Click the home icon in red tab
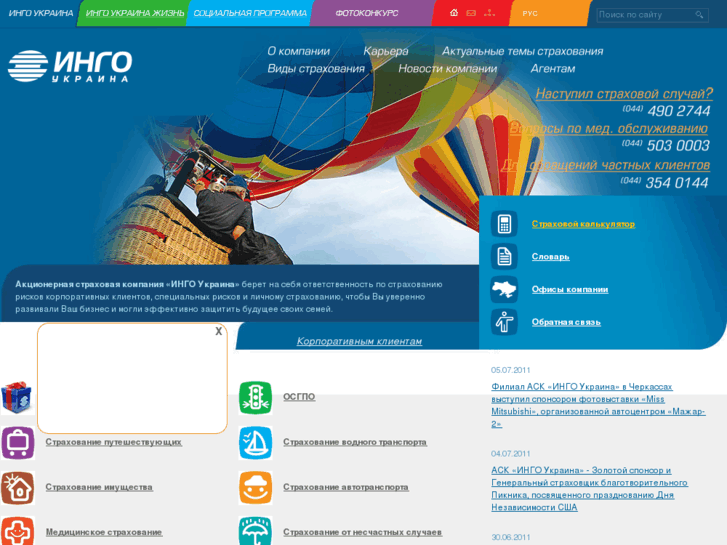The image size is (727, 545). click(x=453, y=13)
